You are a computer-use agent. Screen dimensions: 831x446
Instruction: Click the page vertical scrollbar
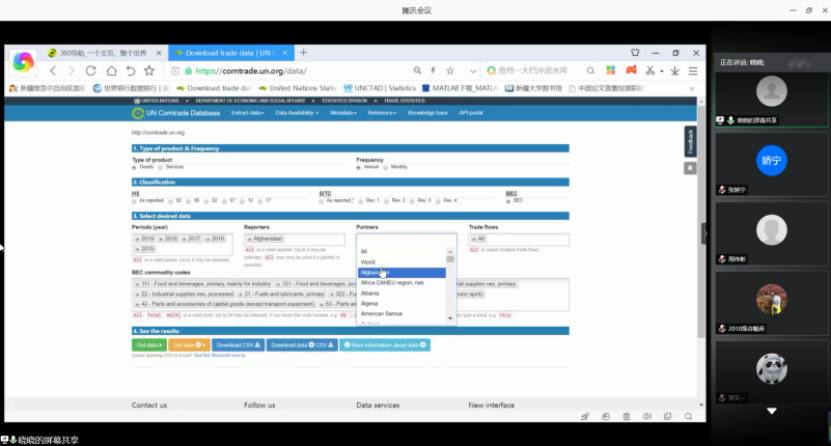[701, 220]
